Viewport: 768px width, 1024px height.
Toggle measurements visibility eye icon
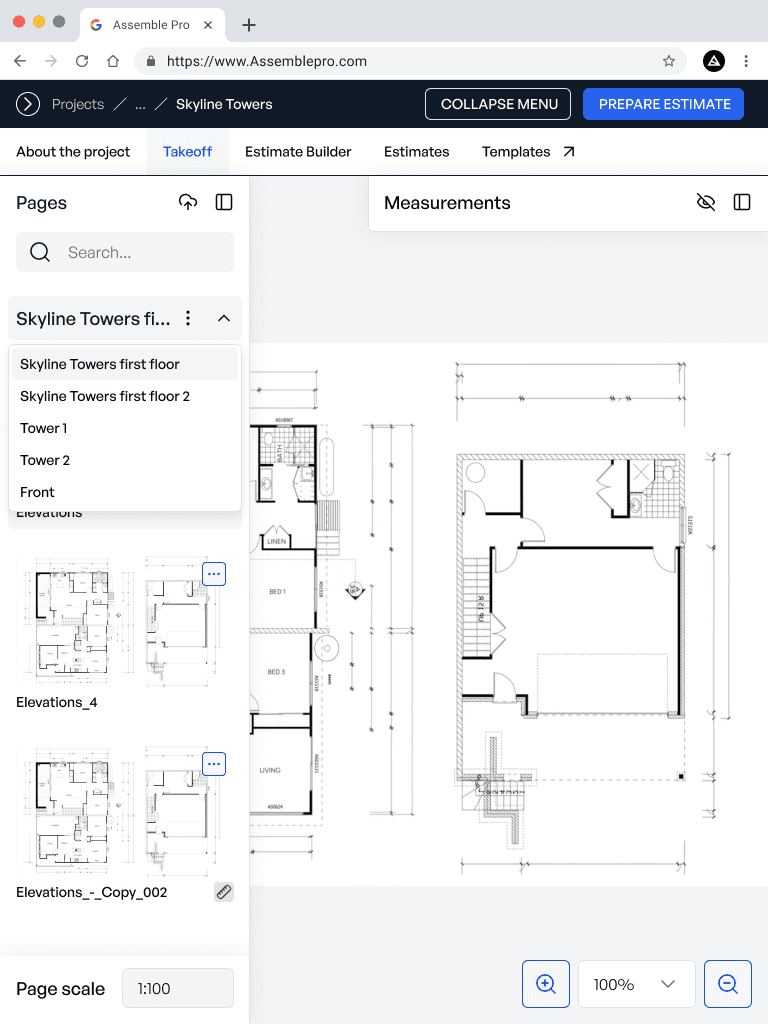pos(706,202)
